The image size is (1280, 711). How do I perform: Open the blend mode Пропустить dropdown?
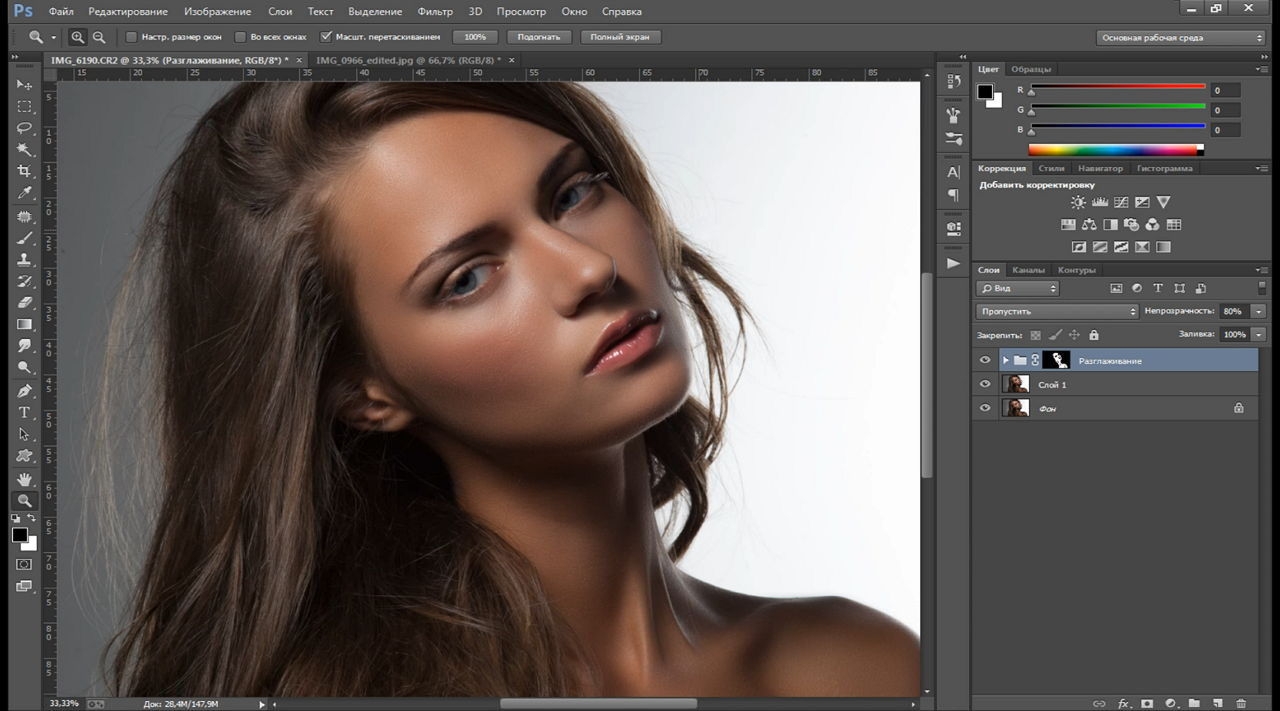coord(1057,311)
